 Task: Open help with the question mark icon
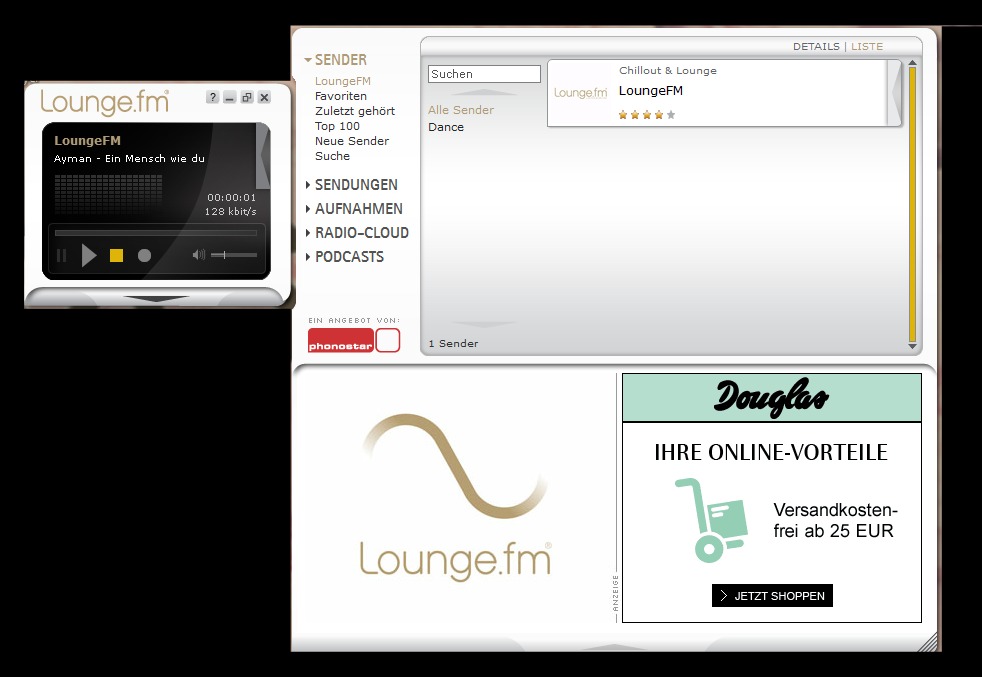pyautogui.click(x=213, y=97)
